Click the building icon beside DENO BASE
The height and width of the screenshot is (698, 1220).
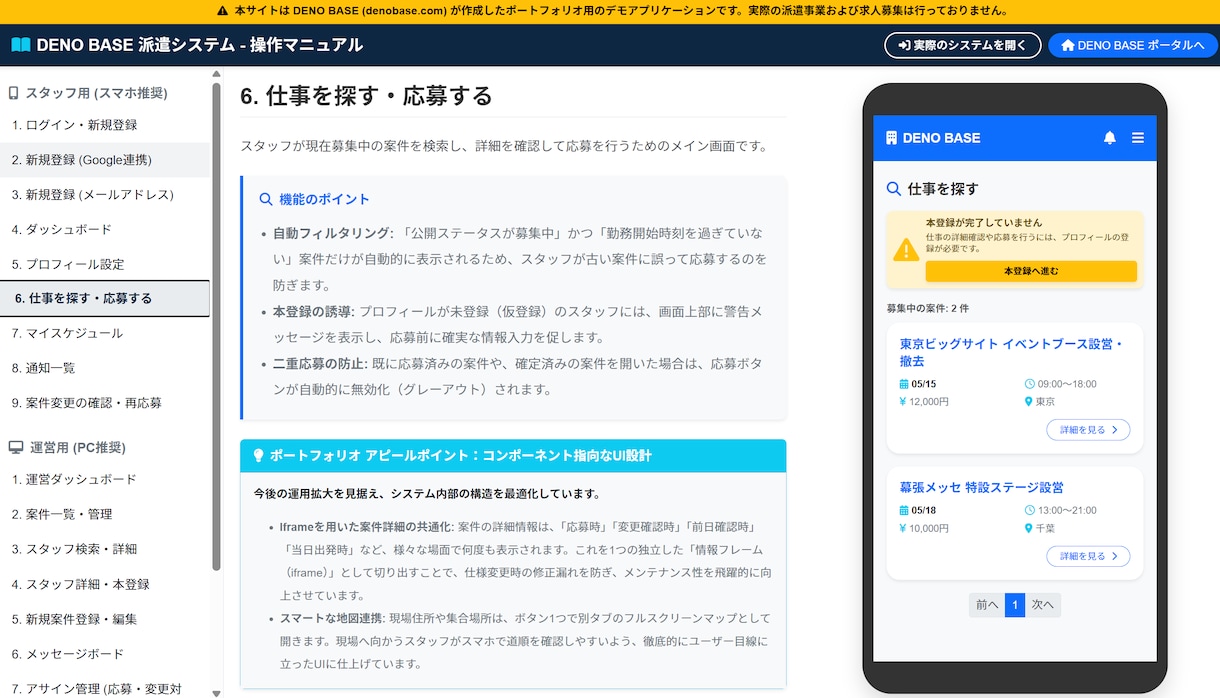(892, 138)
